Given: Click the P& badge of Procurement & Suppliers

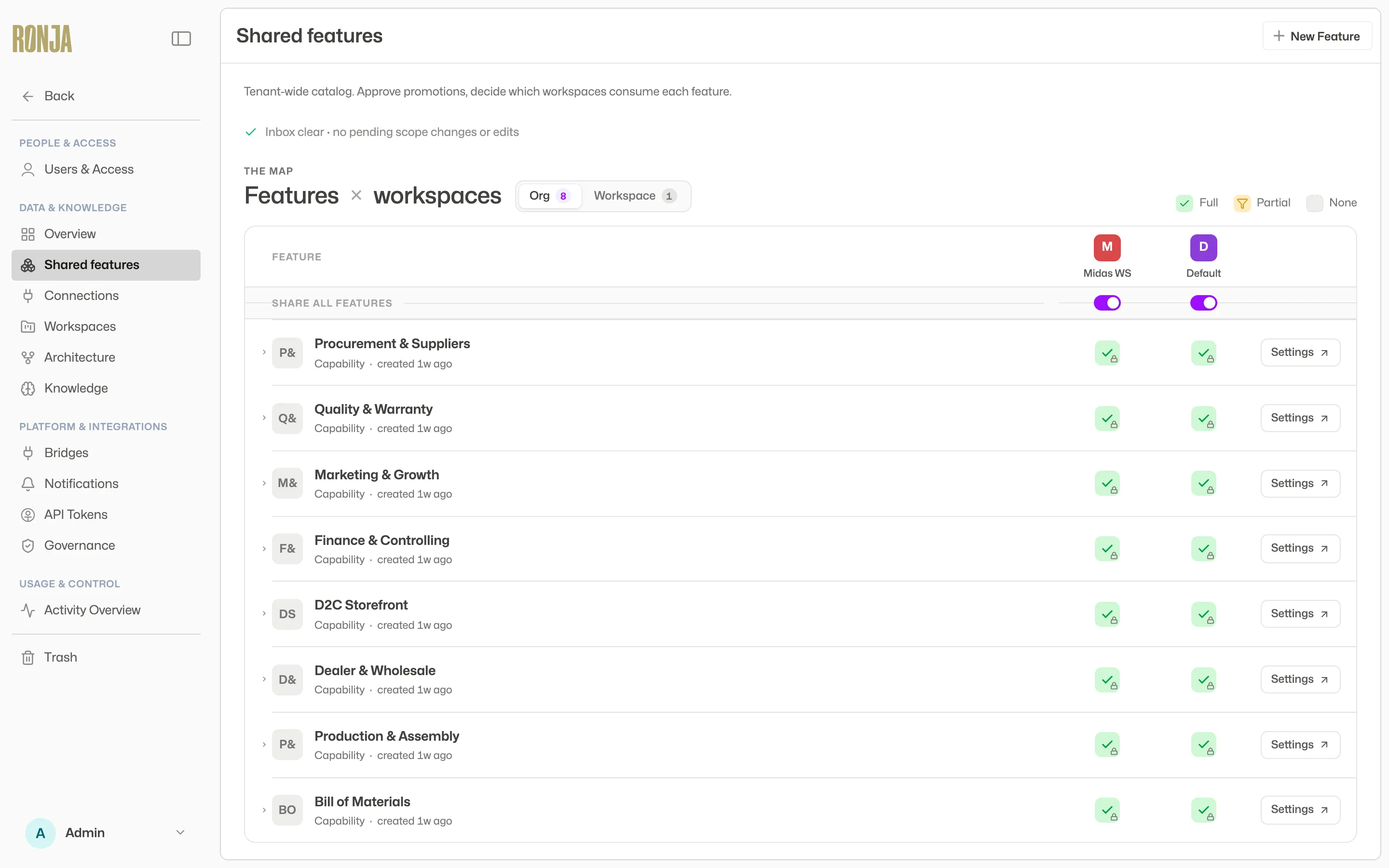Looking at the screenshot, I should (x=287, y=353).
